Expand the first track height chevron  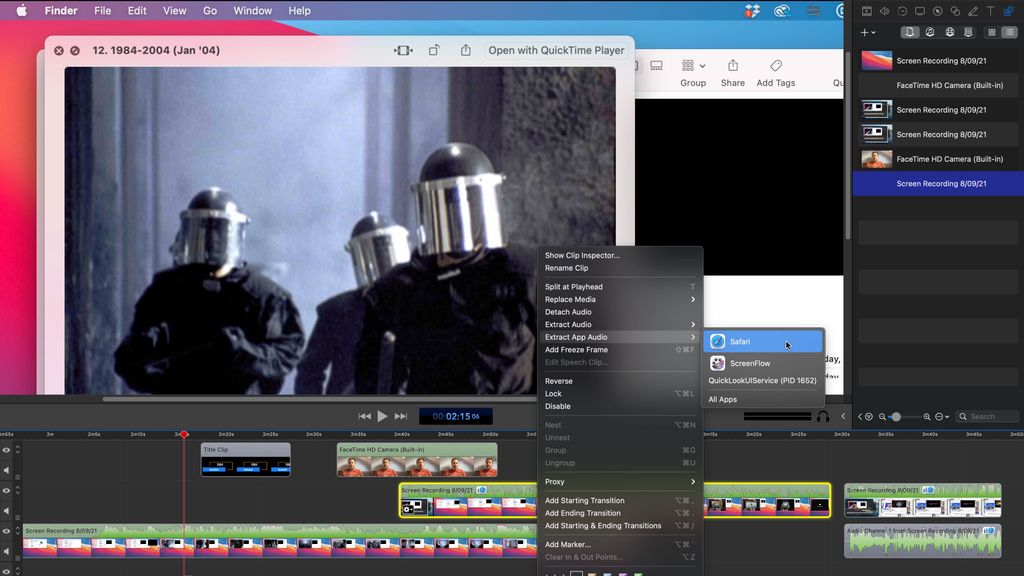pyautogui.click(x=17, y=448)
